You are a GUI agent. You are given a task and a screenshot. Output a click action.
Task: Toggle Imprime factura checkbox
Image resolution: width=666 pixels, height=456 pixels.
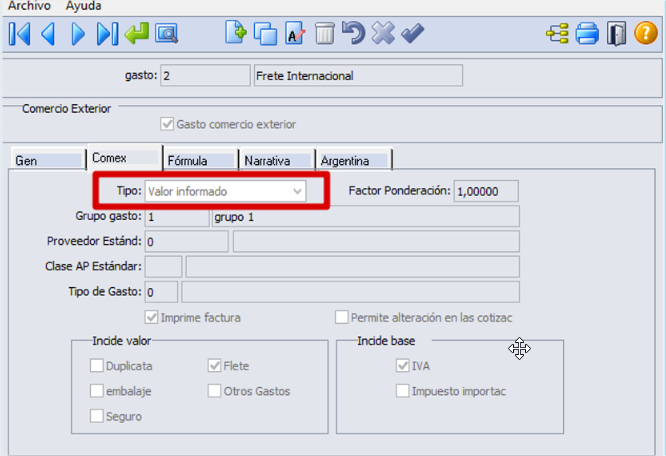click(151, 317)
